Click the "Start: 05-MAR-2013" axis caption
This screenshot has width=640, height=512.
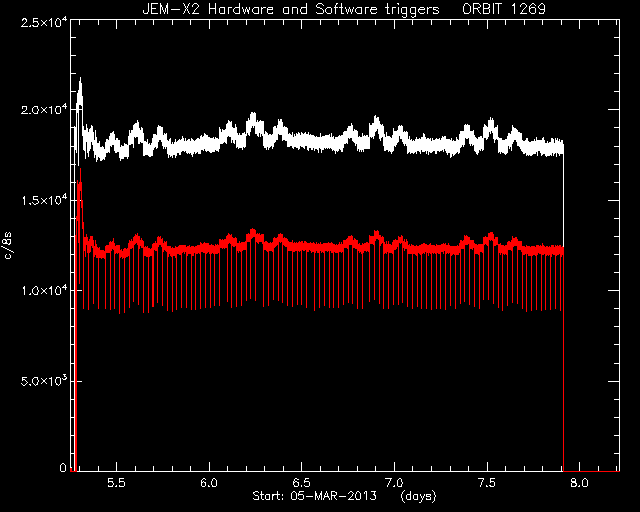coord(314,496)
